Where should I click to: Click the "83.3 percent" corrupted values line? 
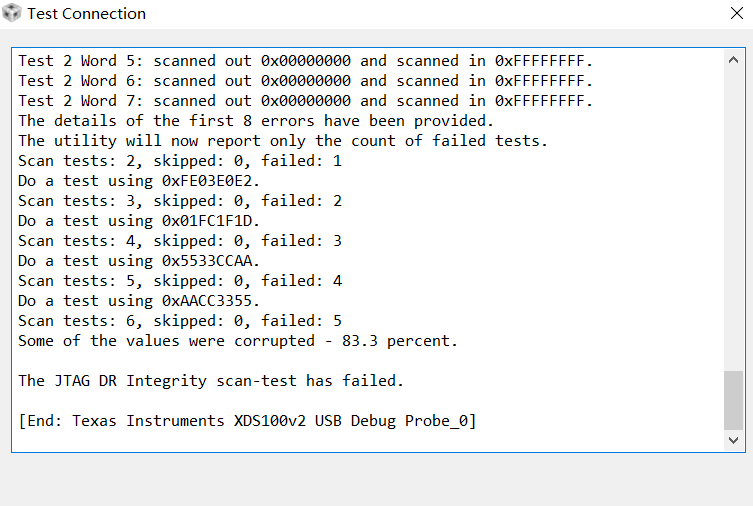click(x=237, y=341)
